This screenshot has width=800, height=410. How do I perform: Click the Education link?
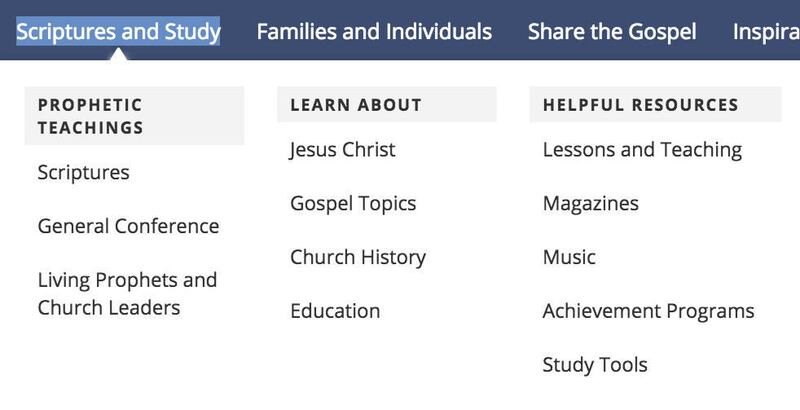coord(335,311)
